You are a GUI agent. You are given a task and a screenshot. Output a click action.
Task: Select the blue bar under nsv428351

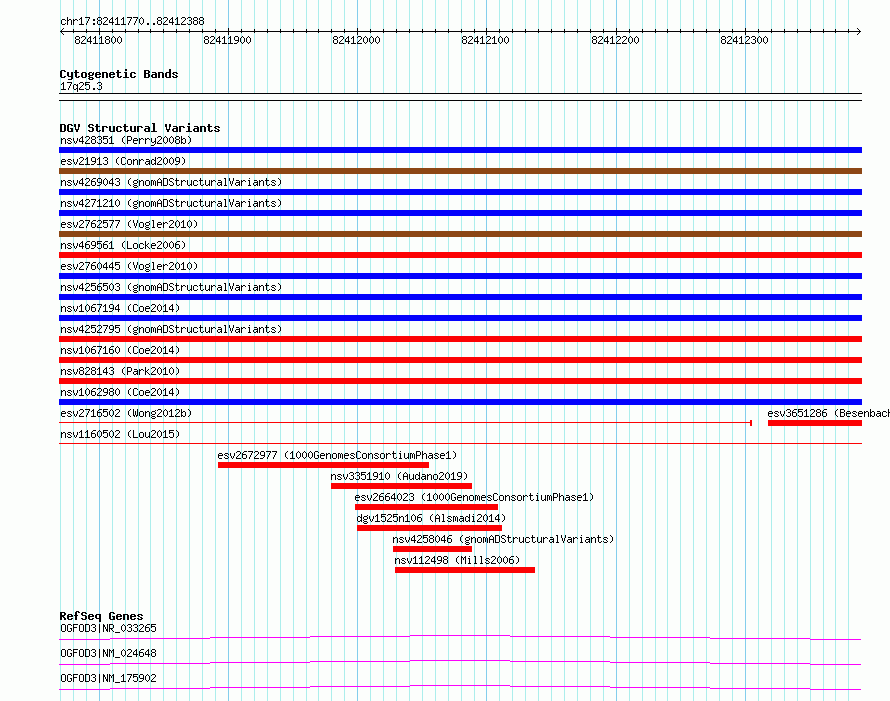460,150
